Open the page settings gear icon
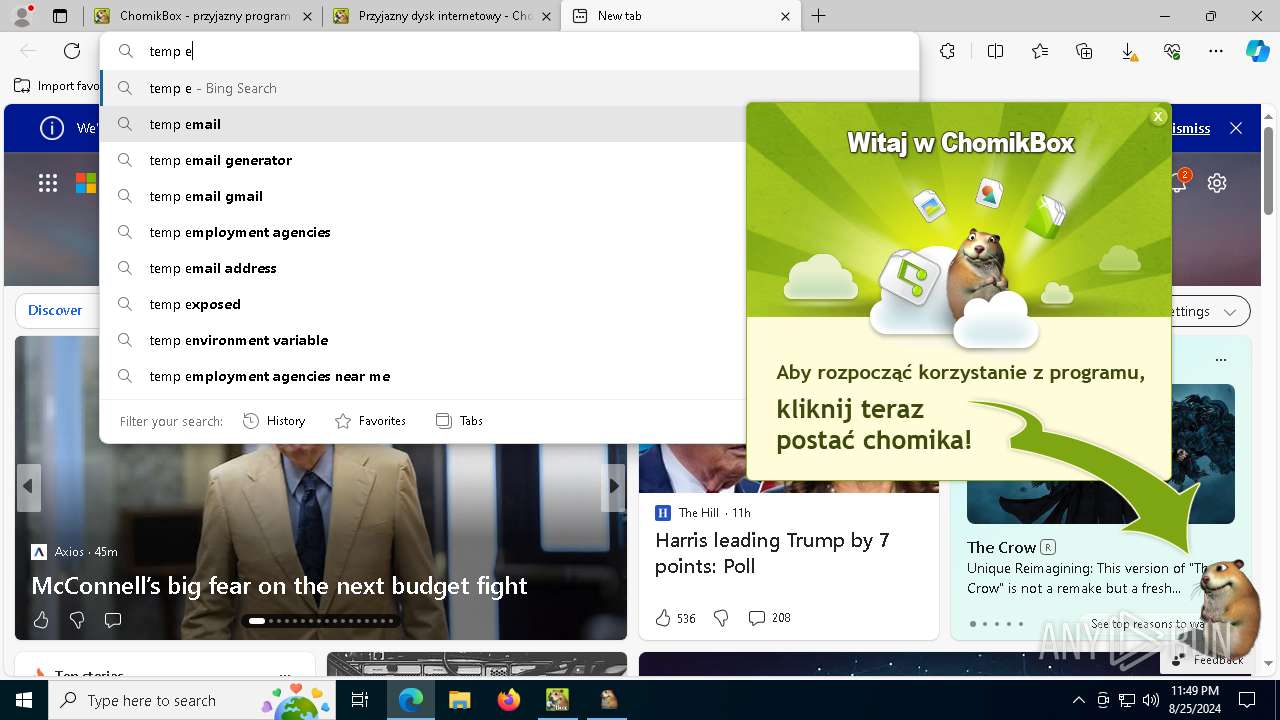The width and height of the screenshot is (1280, 720). [1217, 183]
